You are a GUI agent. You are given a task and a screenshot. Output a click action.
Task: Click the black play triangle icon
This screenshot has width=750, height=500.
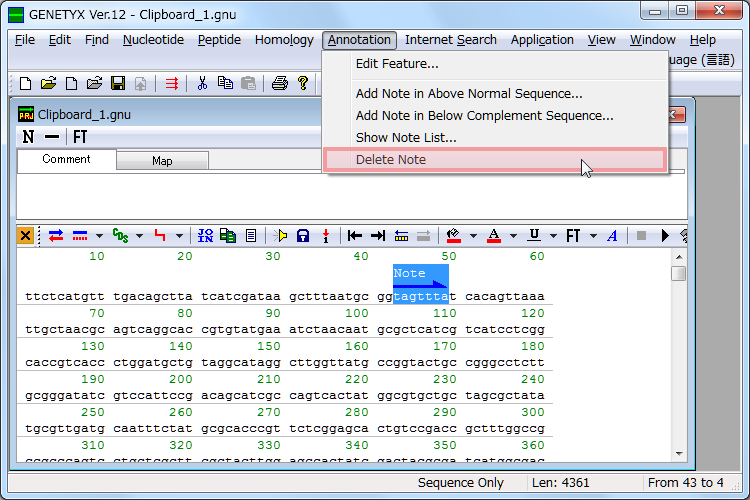pyautogui.click(x=665, y=235)
